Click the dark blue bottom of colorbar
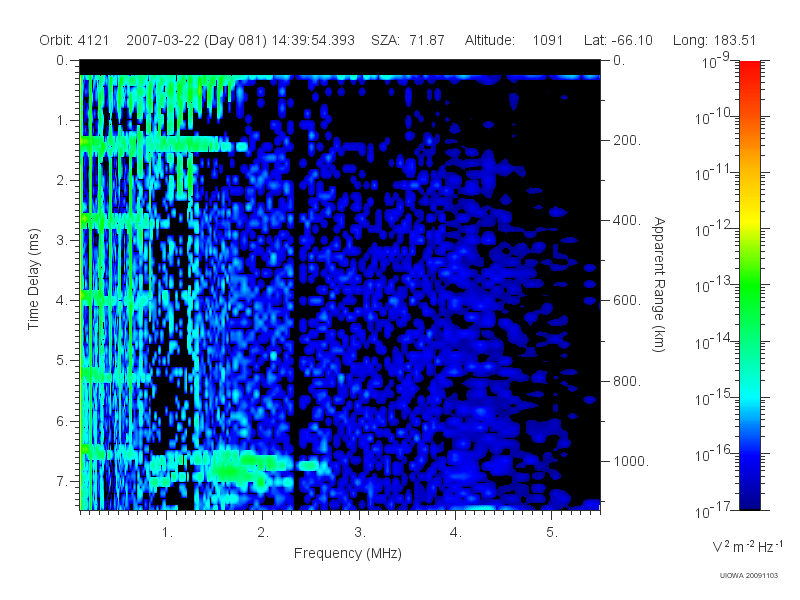The width and height of the screenshot is (800, 600). click(x=749, y=497)
